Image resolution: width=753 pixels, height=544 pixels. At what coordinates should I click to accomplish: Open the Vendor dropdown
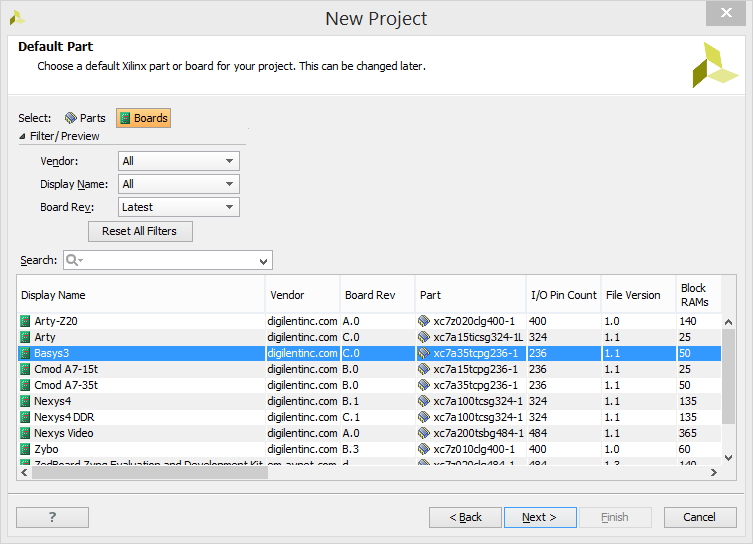pos(179,161)
